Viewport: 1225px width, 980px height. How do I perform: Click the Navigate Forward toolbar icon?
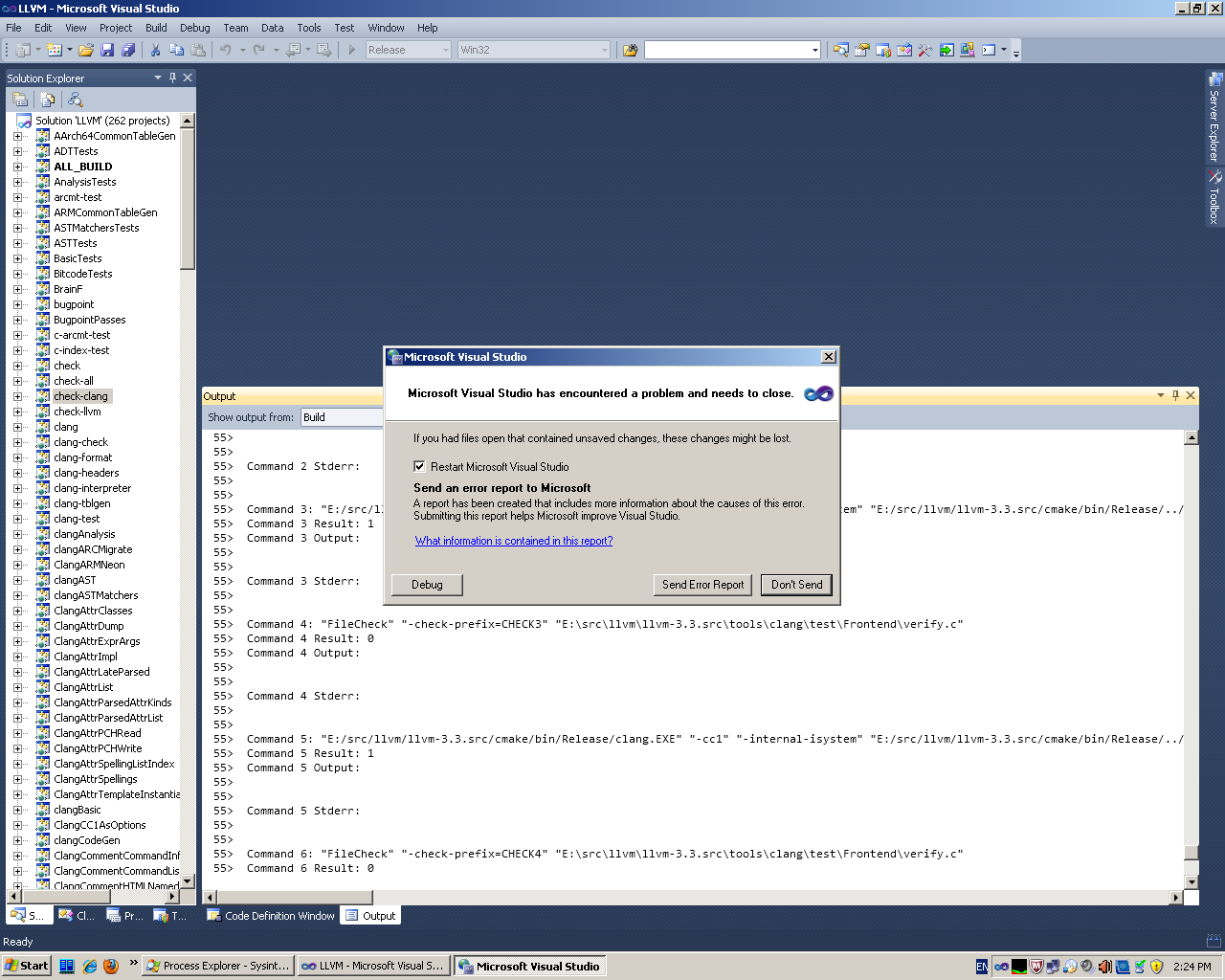click(324, 50)
